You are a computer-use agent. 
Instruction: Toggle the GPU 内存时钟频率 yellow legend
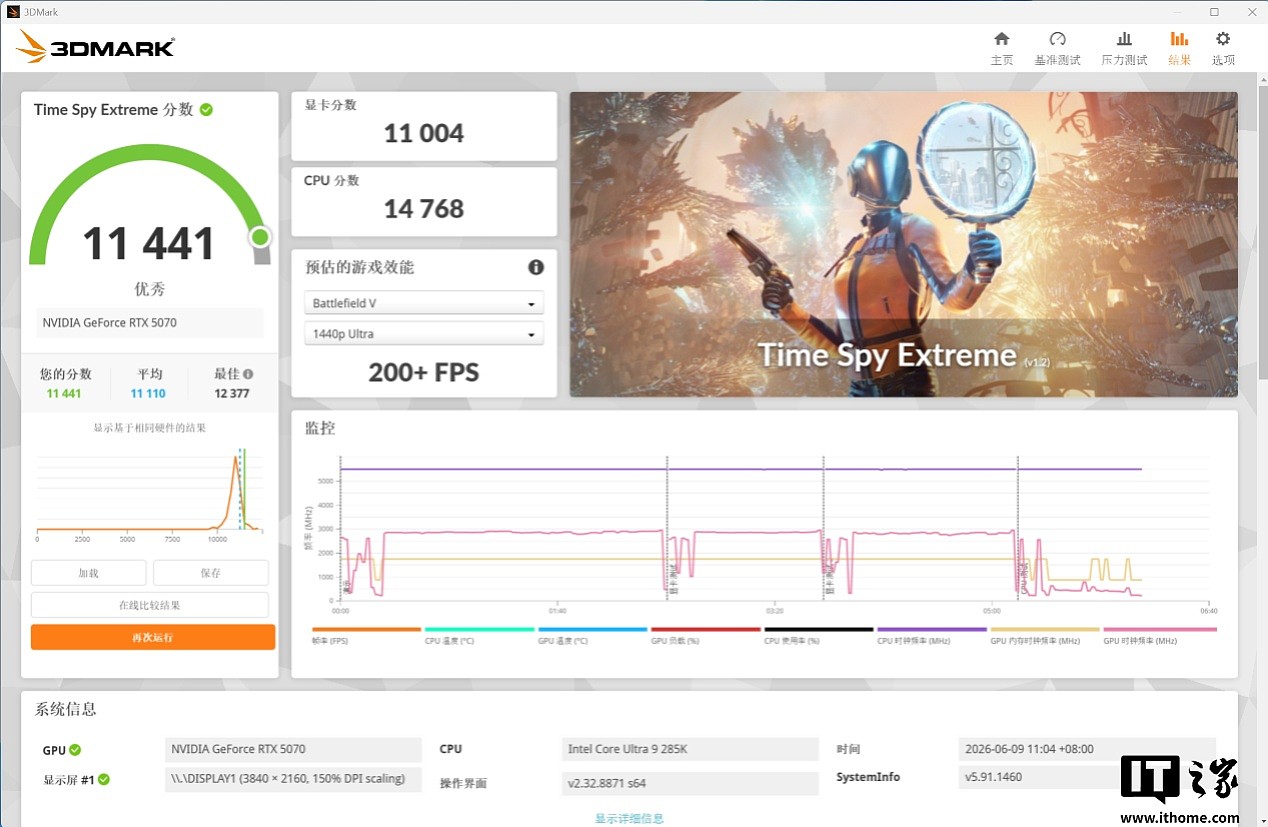(x=1044, y=635)
